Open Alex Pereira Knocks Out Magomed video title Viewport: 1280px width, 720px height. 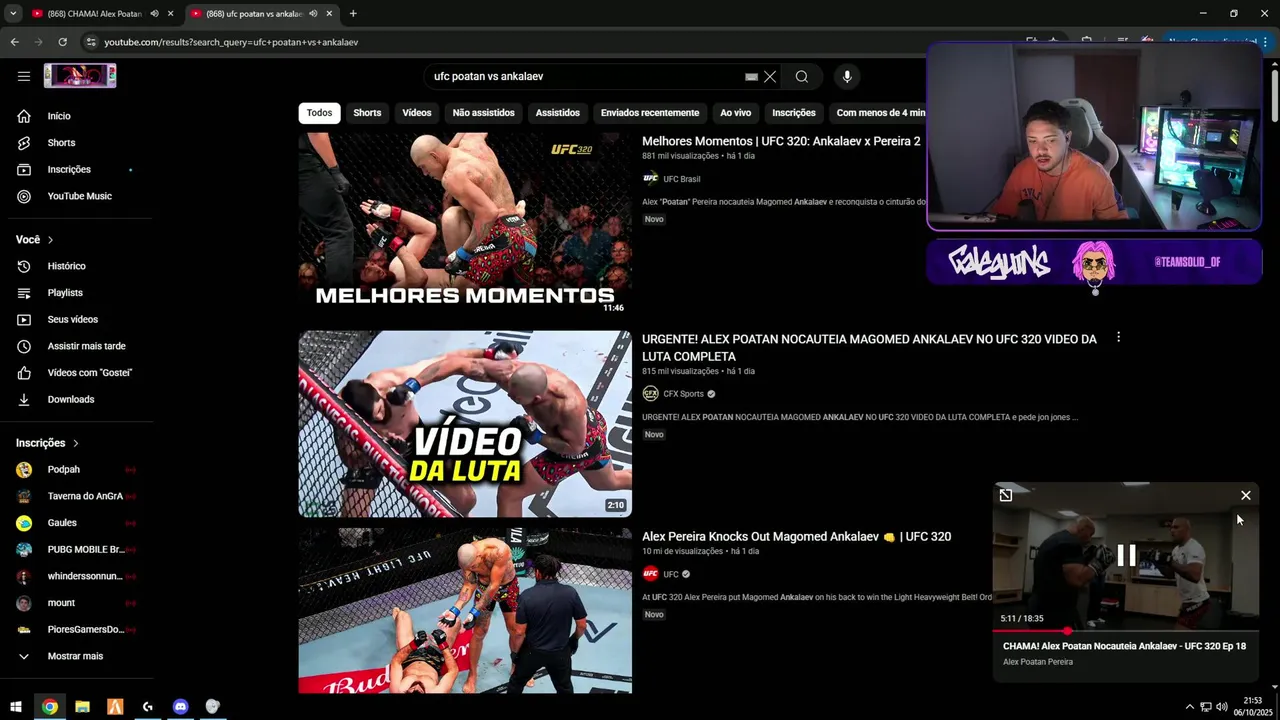point(796,536)
